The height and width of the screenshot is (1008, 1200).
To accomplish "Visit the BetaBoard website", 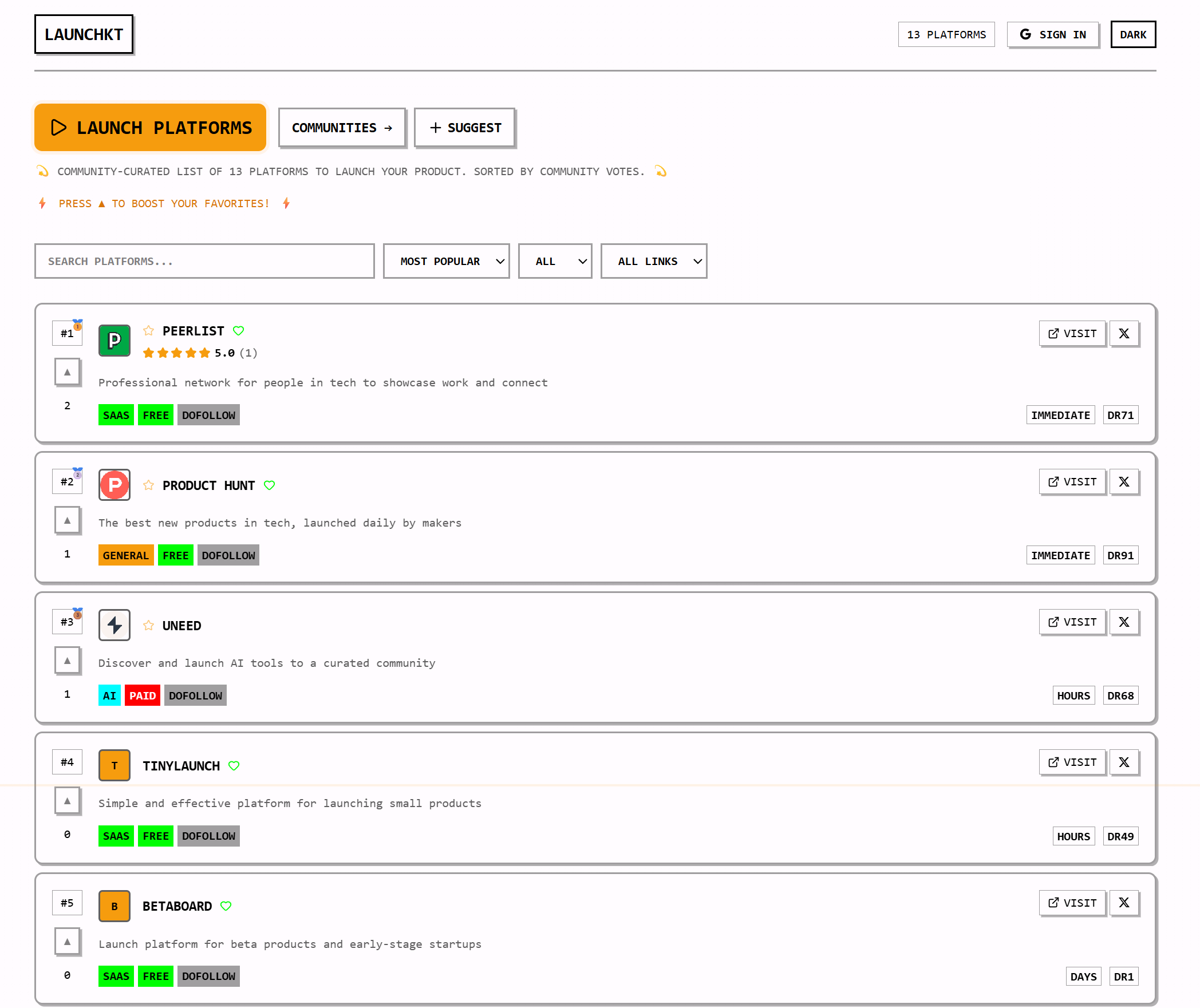I will [1072, 903].
